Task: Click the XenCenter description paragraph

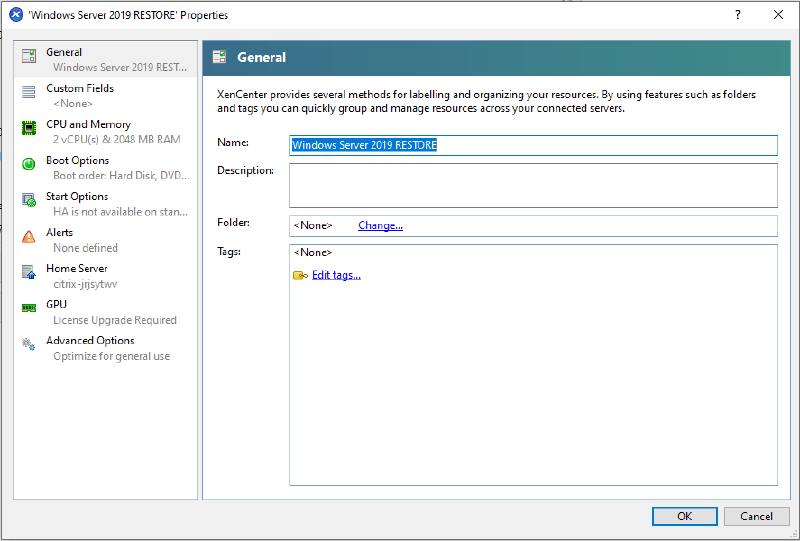Action: click(486, 102)
